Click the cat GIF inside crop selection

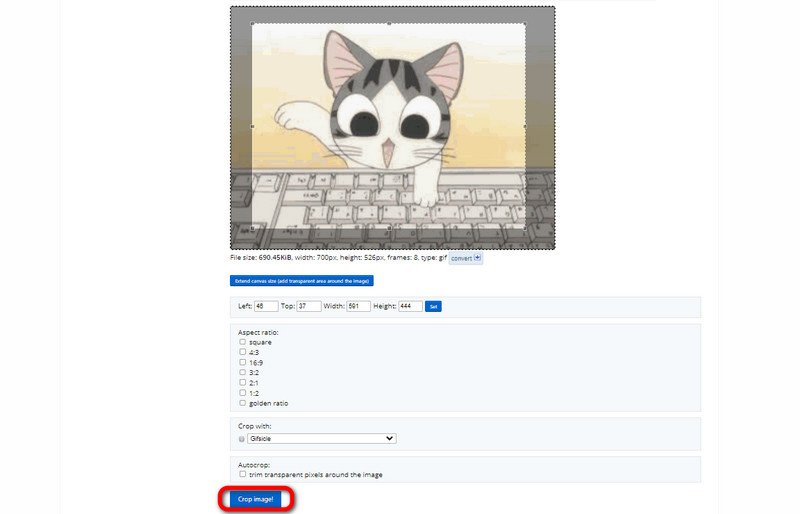coord(389,126)
